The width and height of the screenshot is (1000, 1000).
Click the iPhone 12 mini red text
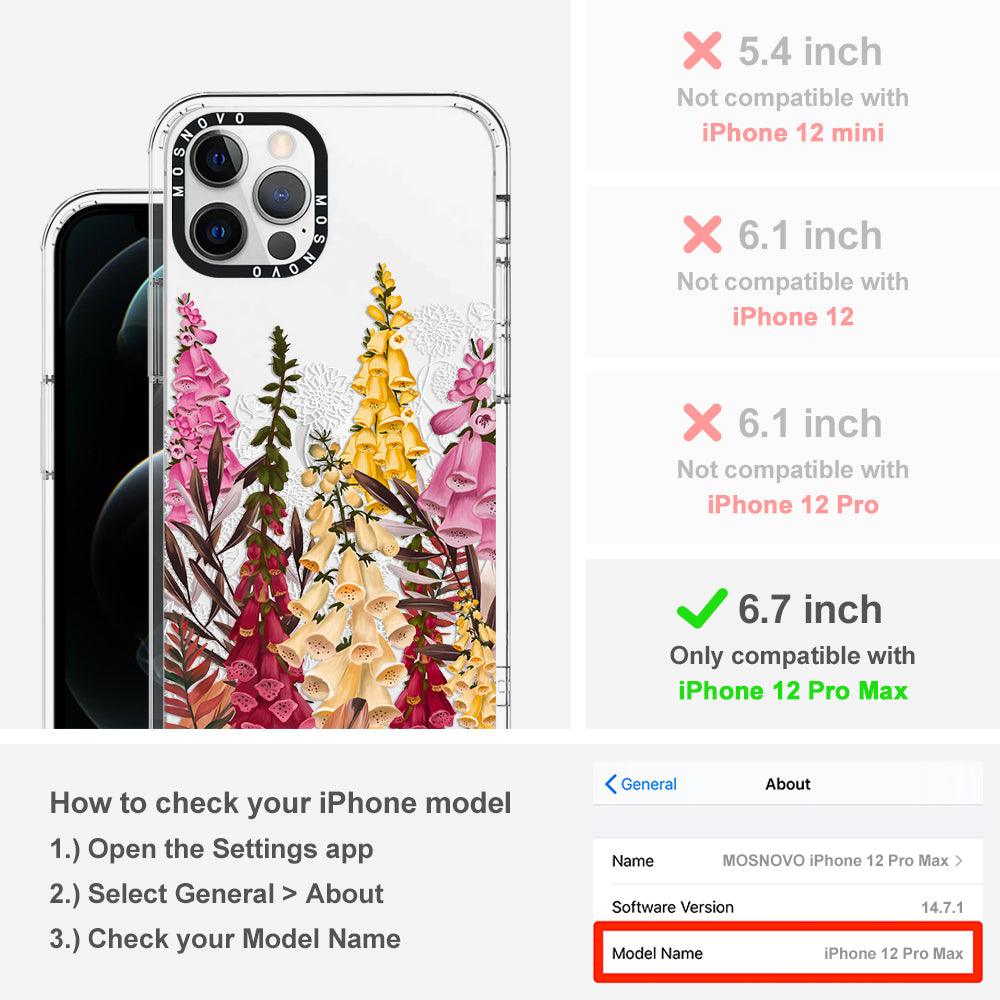pyautogui.click(x=793, y=133)
